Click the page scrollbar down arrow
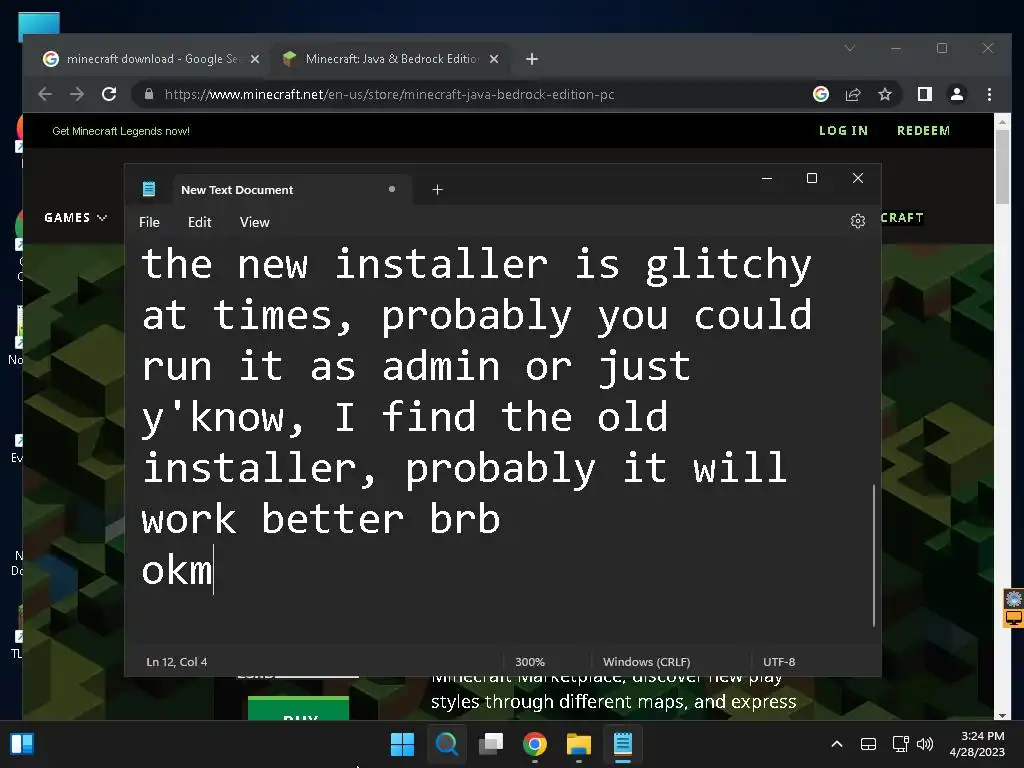Image resolution: width=1024 pixels, height=768 pixels. point(1002,715)
